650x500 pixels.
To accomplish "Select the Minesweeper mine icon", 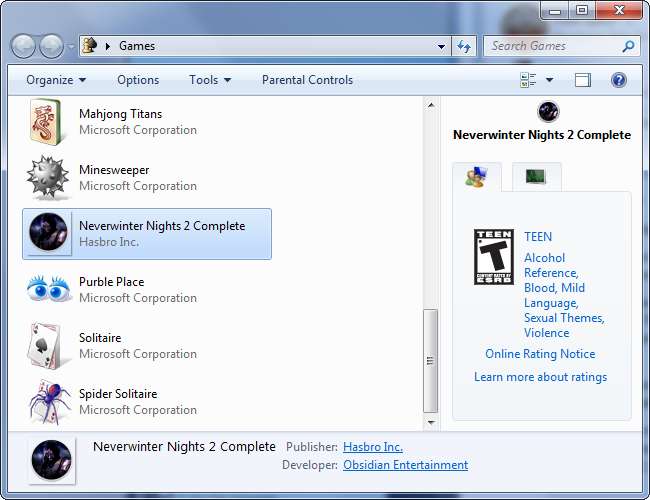I will pyautogui.click(x=49, y=178).
